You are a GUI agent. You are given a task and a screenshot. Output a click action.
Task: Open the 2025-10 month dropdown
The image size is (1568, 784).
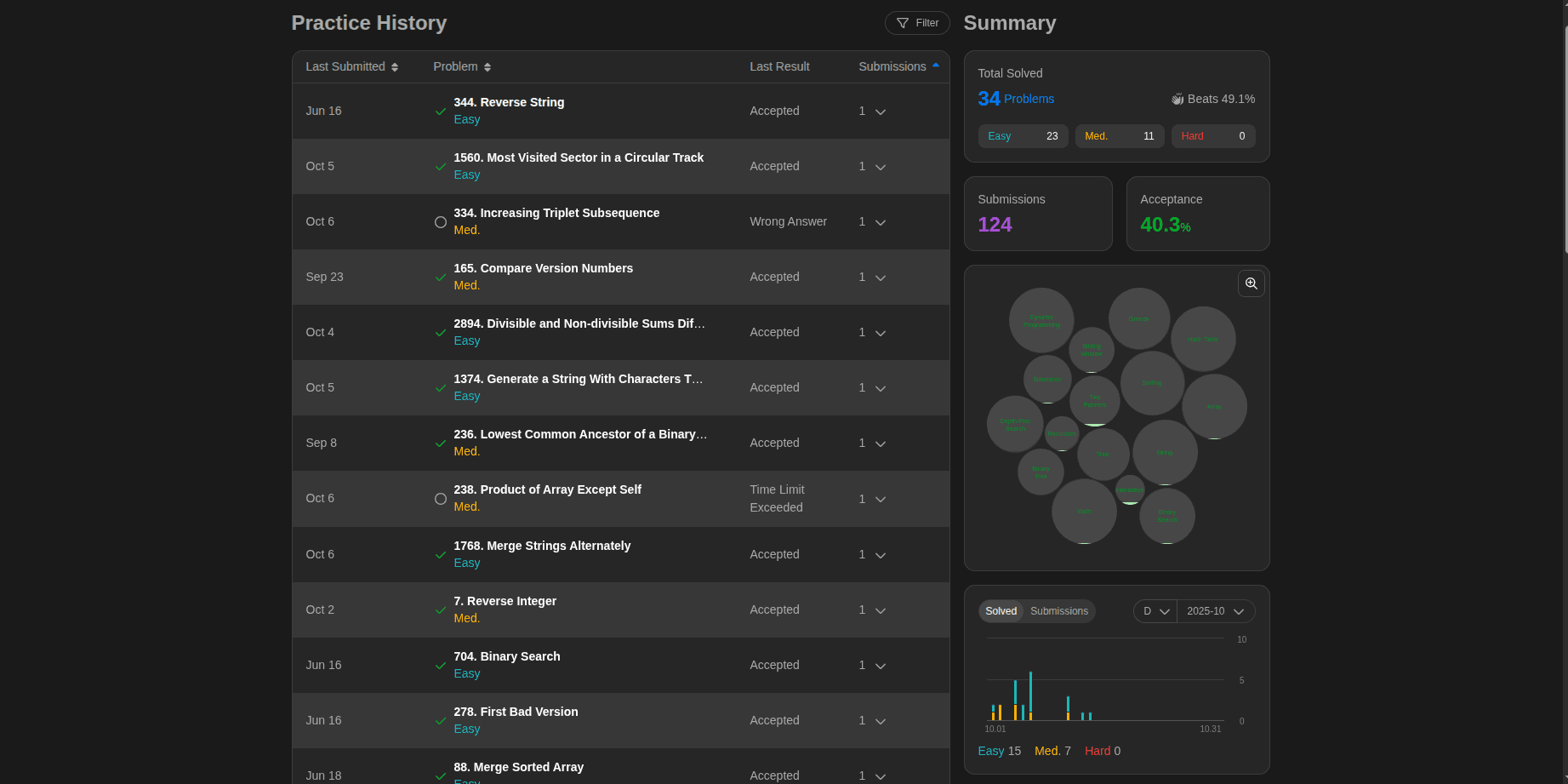click(1216, 611)
